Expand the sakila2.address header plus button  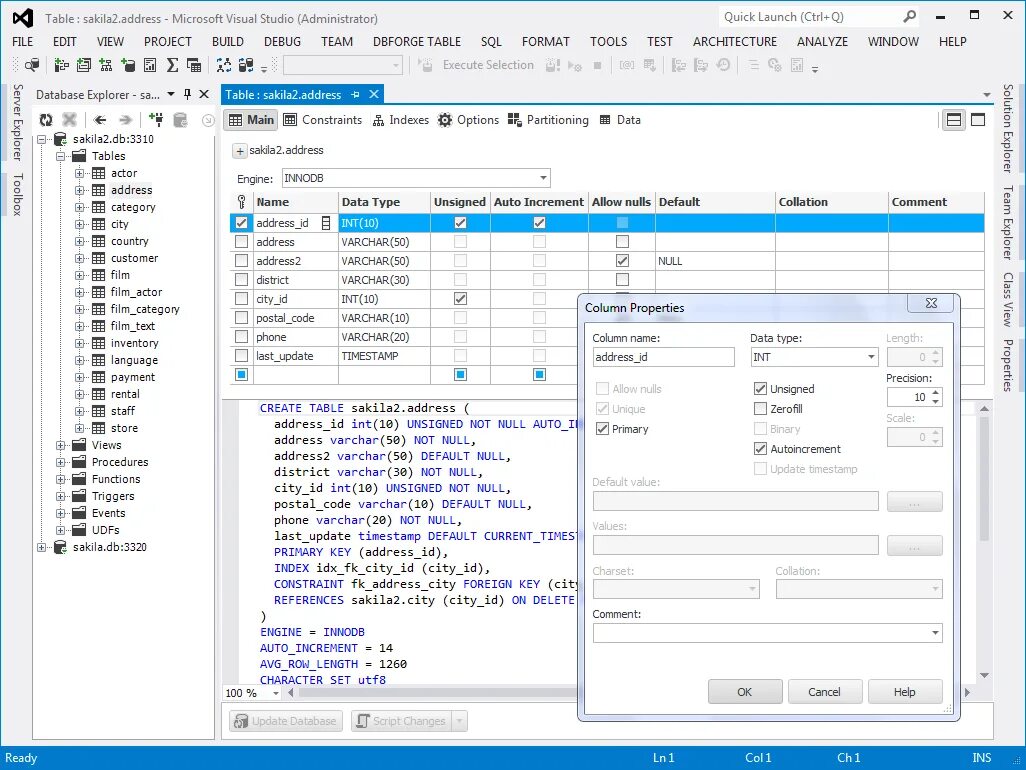click(239, 151)
